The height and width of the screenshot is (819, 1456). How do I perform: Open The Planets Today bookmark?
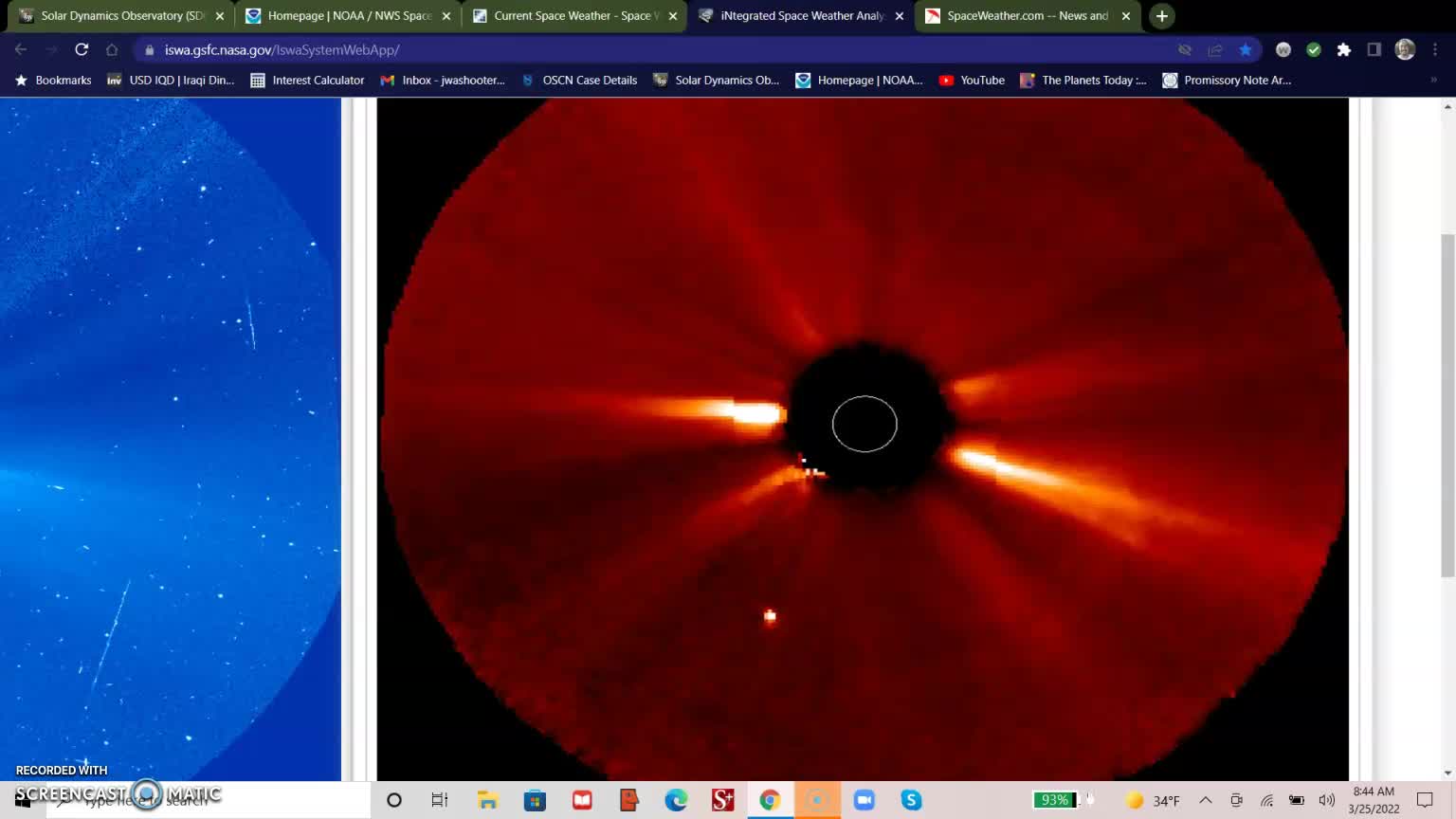click(x=1083, y=81)
